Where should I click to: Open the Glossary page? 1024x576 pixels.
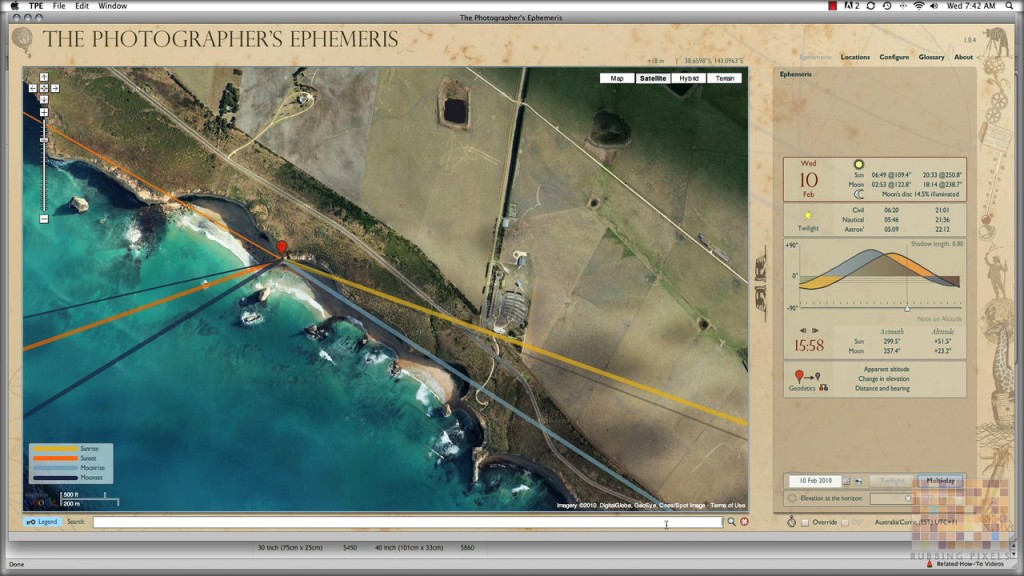tap(931, 57)
